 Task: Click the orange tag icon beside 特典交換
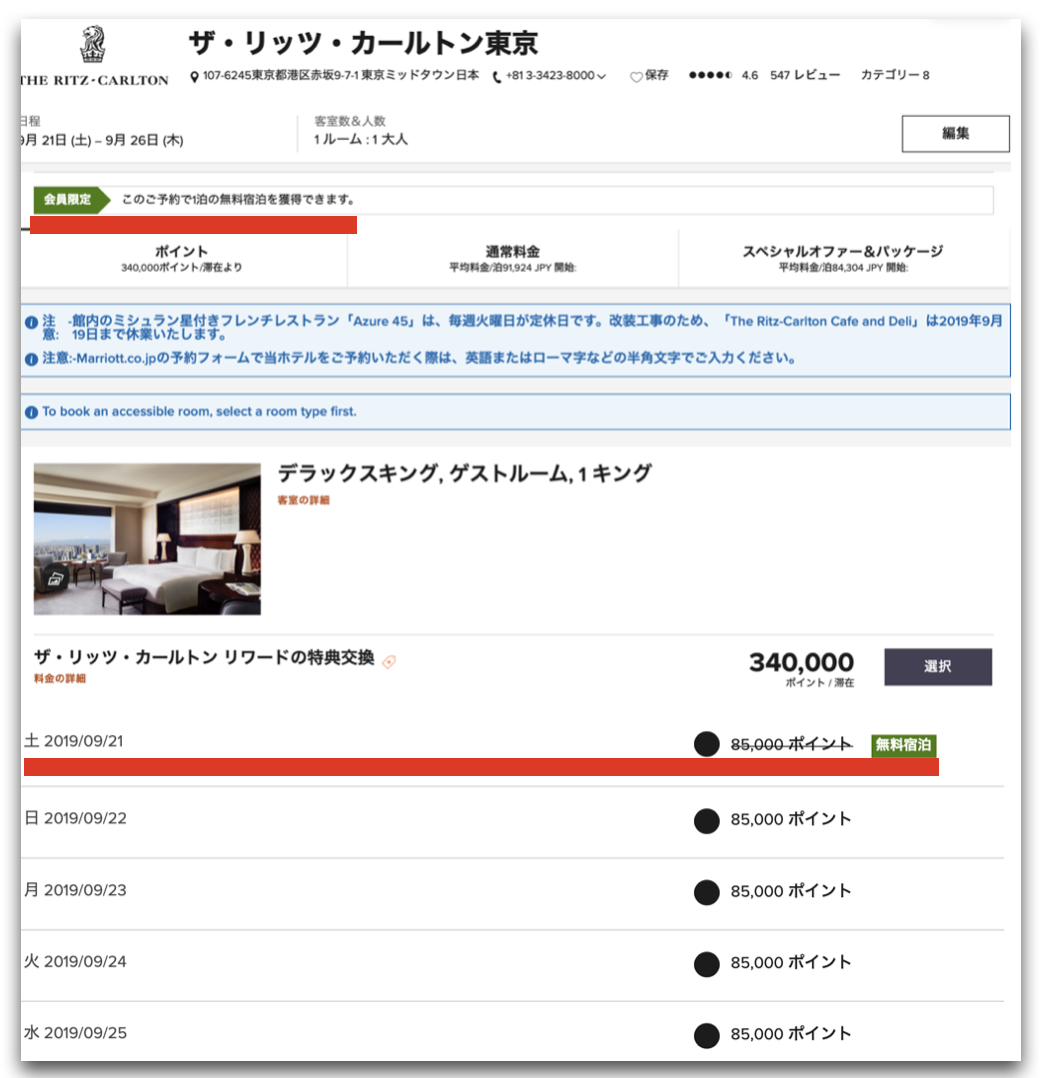[389, 662]
